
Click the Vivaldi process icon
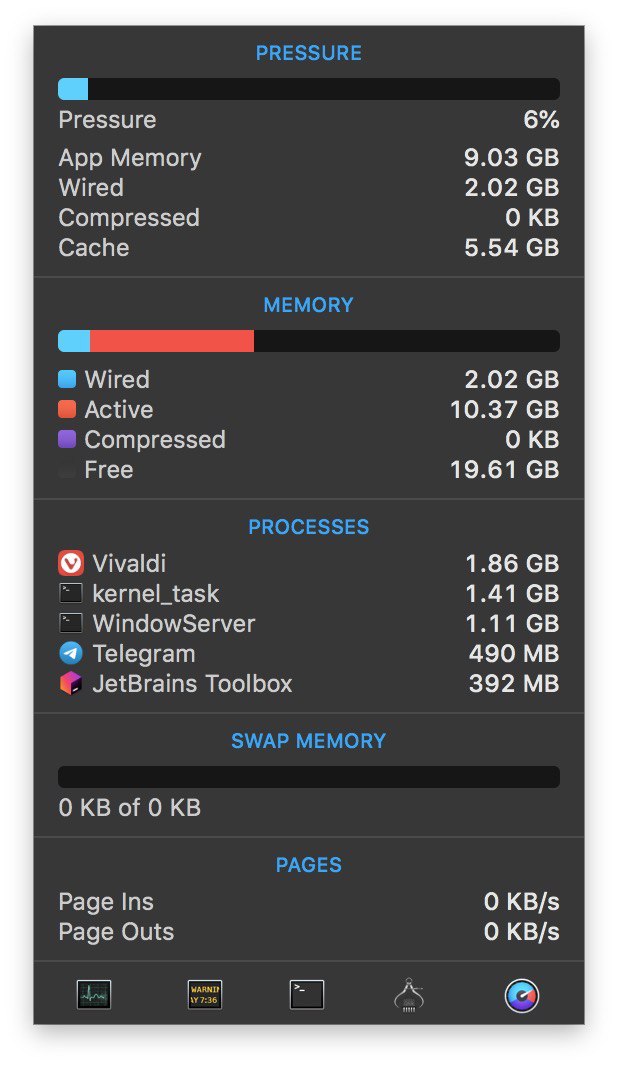click(71, 563)
